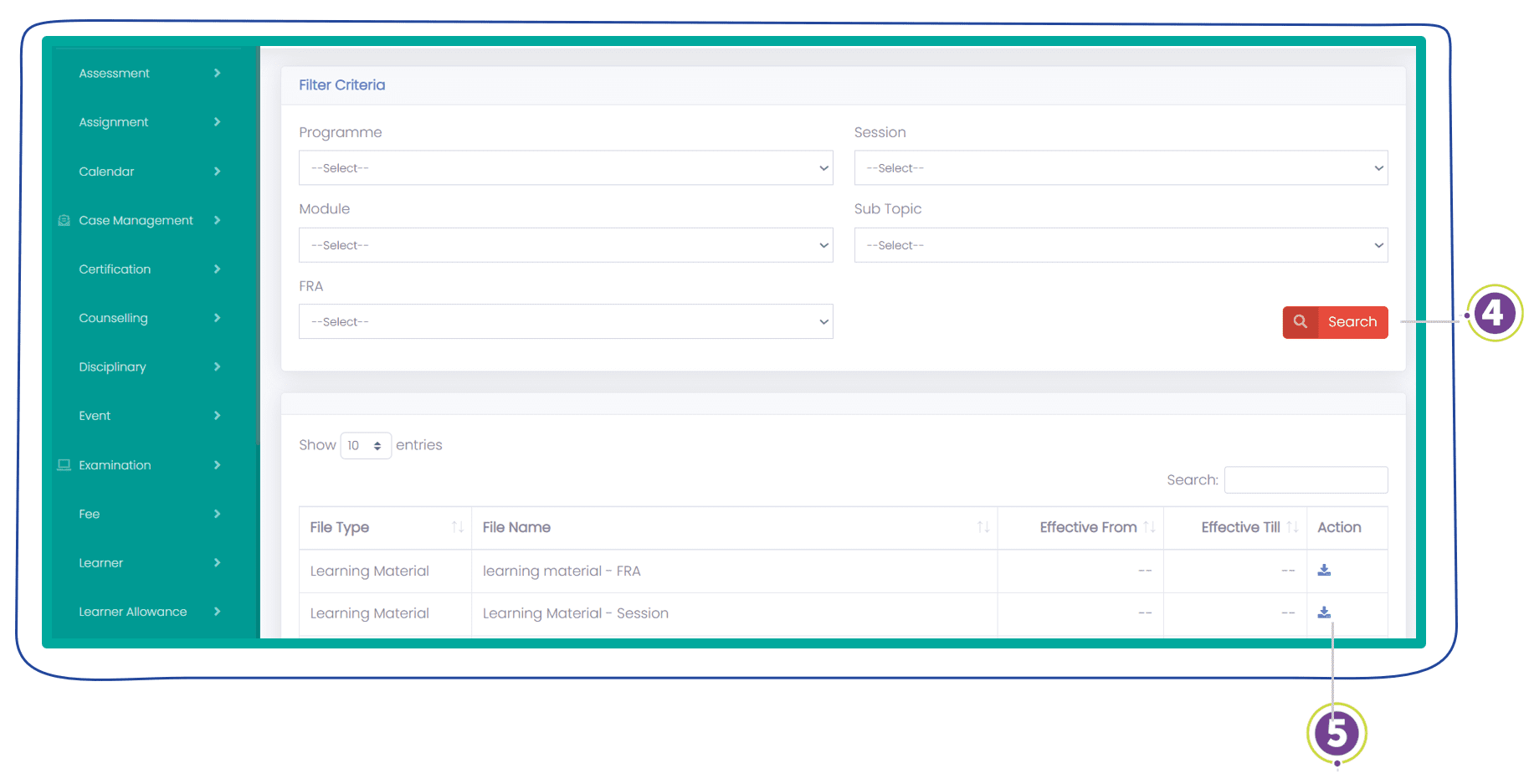Sort table by Effective From column
Viewport: 1529px width, 784px height.
pyautogui.click(x=1149, y=527)
